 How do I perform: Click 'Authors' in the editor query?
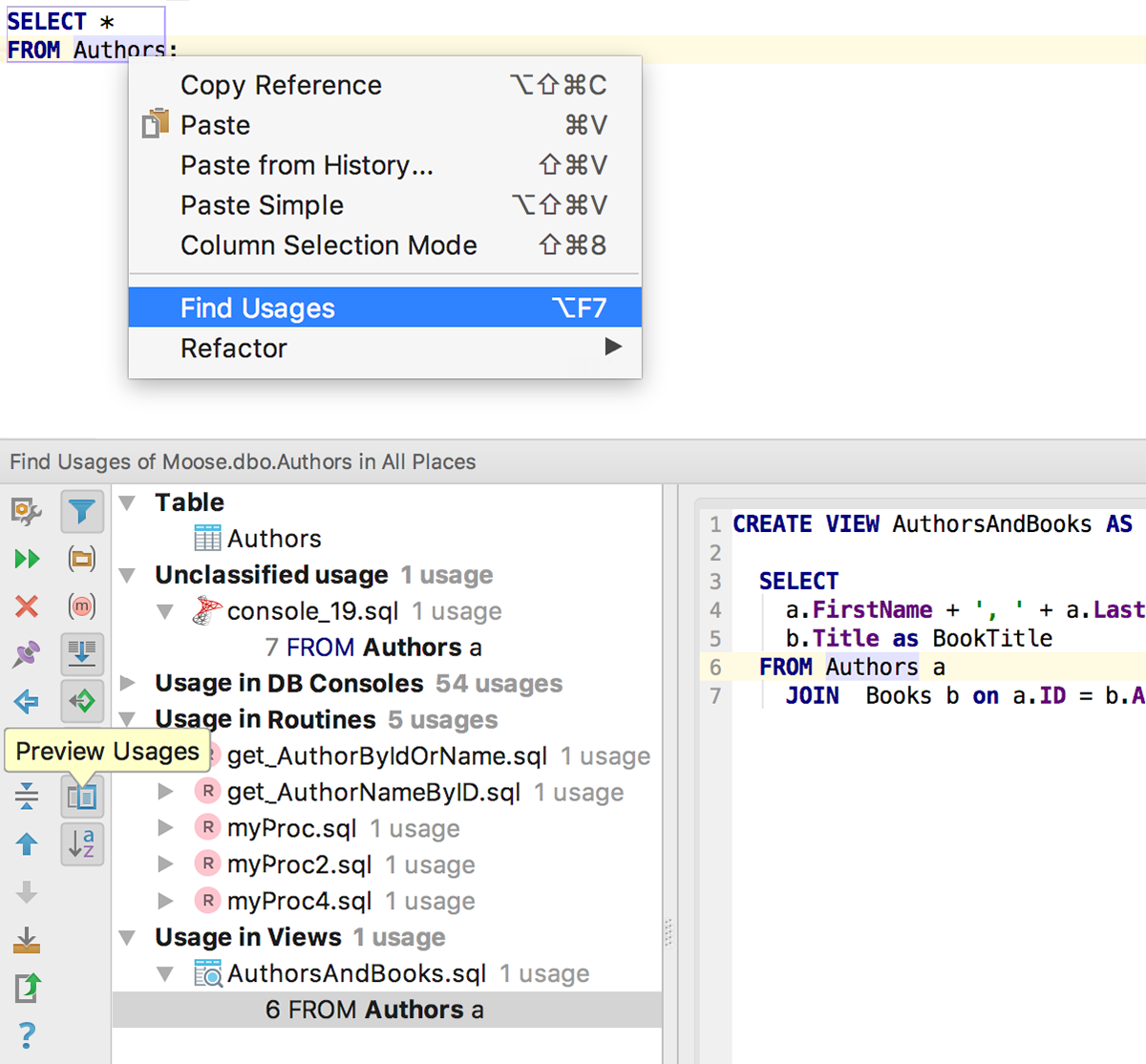point(119,50)
